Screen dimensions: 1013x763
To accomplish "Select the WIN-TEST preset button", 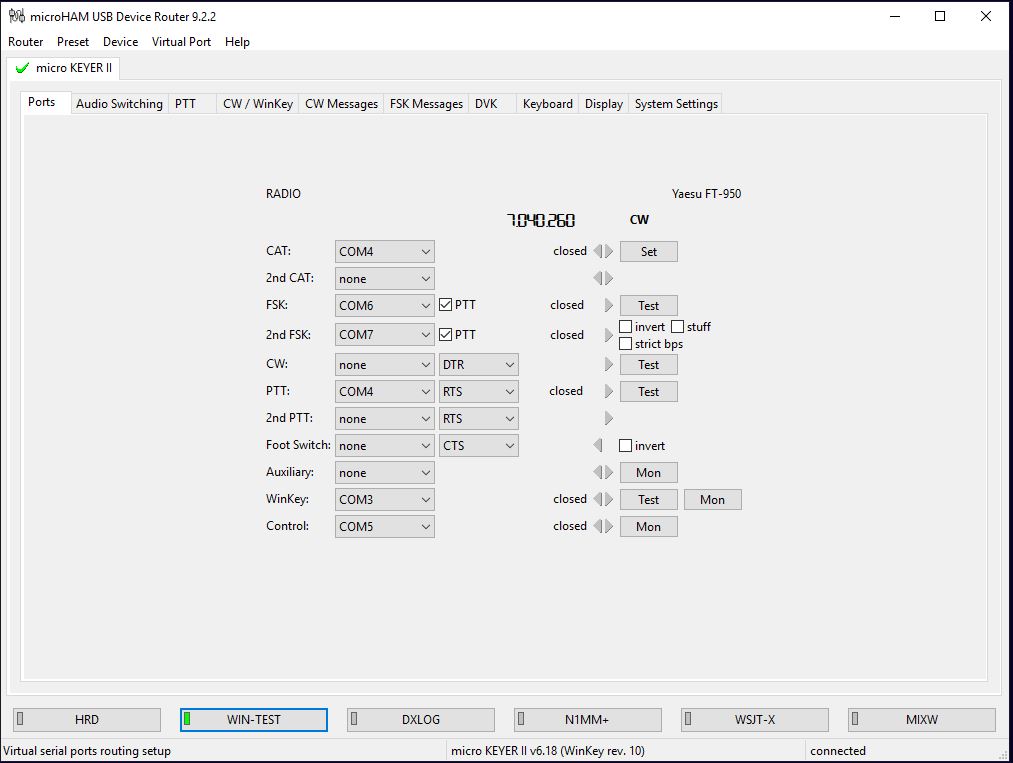I will (254, 720).
